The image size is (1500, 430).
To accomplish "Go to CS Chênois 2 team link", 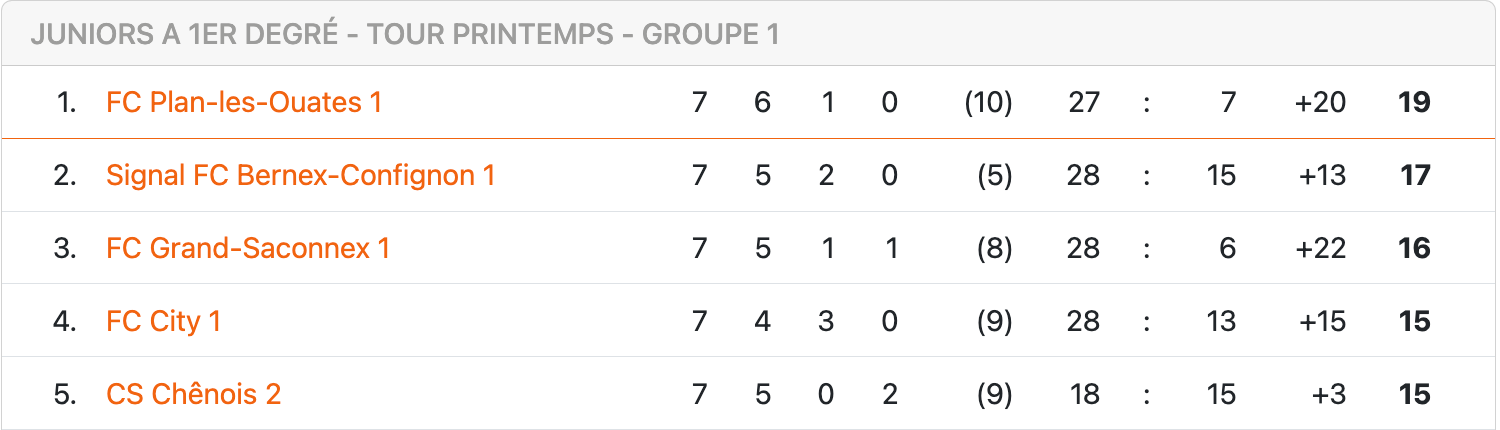I will tap(193, 394).
